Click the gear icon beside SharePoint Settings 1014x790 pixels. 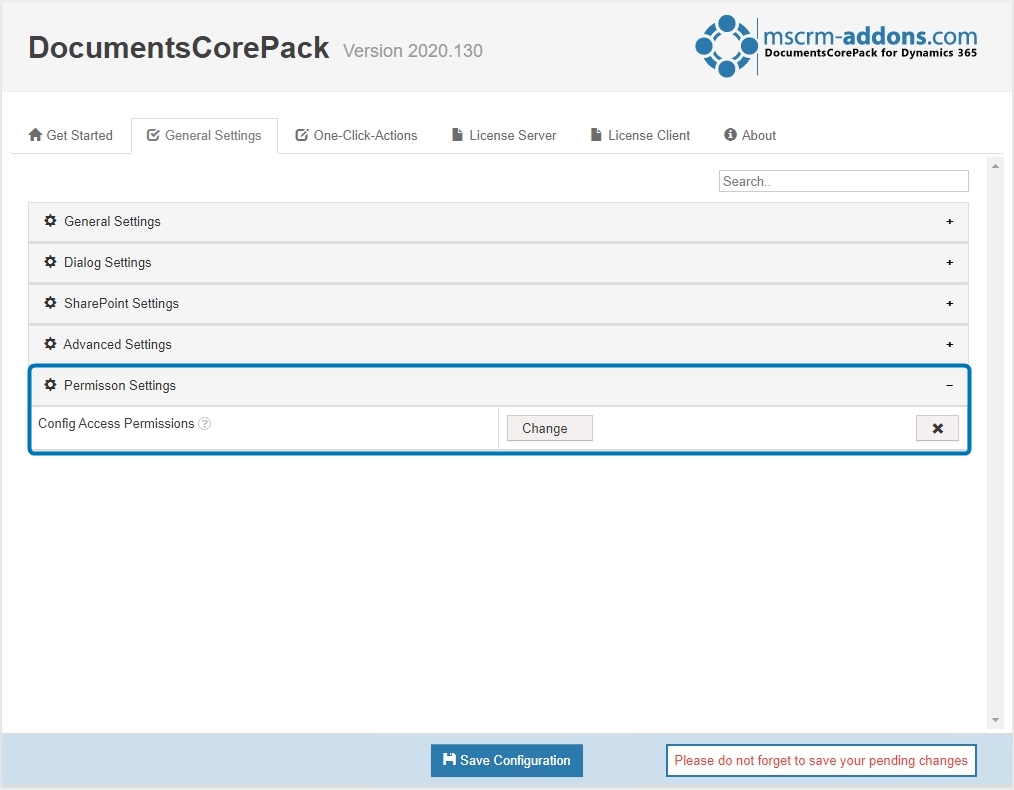[50, 303]
